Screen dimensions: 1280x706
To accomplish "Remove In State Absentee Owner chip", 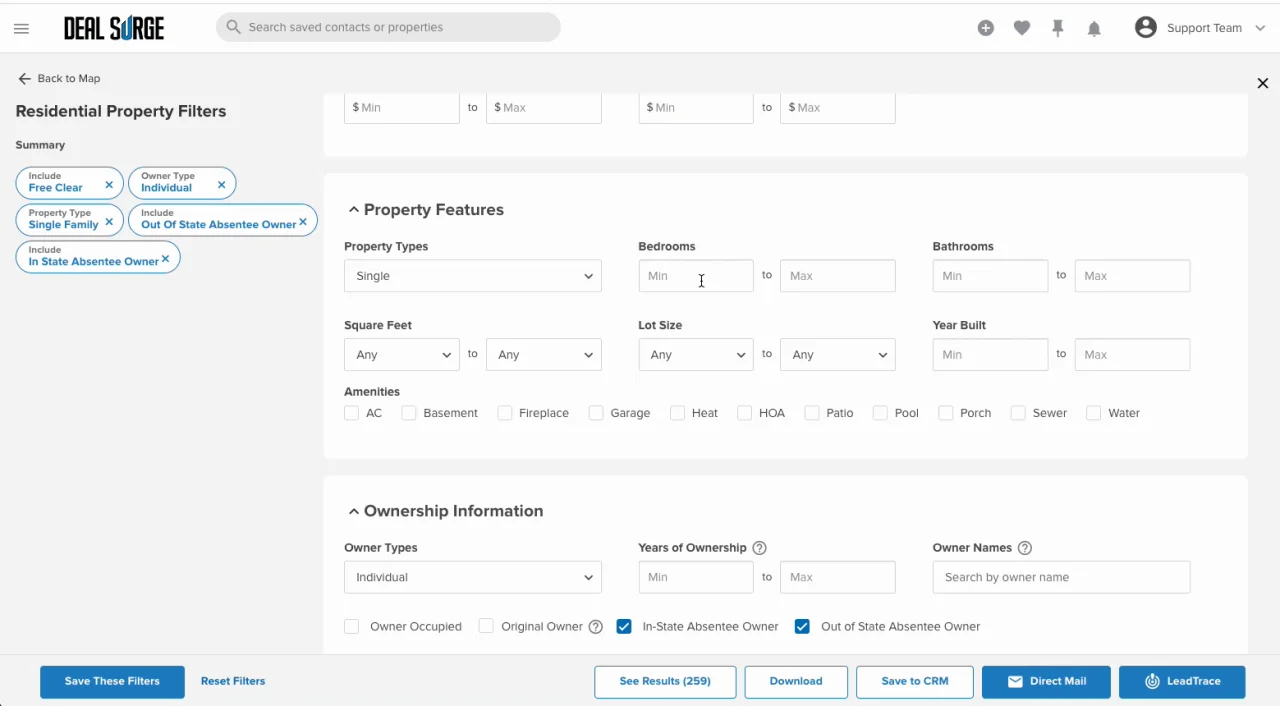I will click(166, 259).
